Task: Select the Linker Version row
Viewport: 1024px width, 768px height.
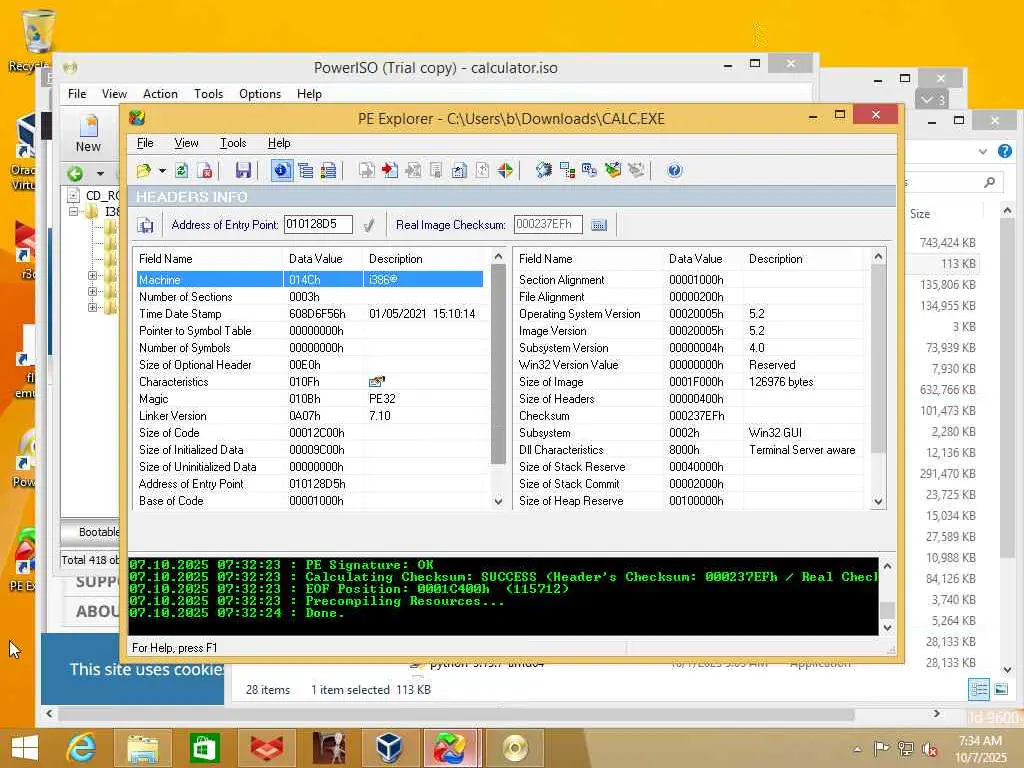Action: (x=310, y=415)
